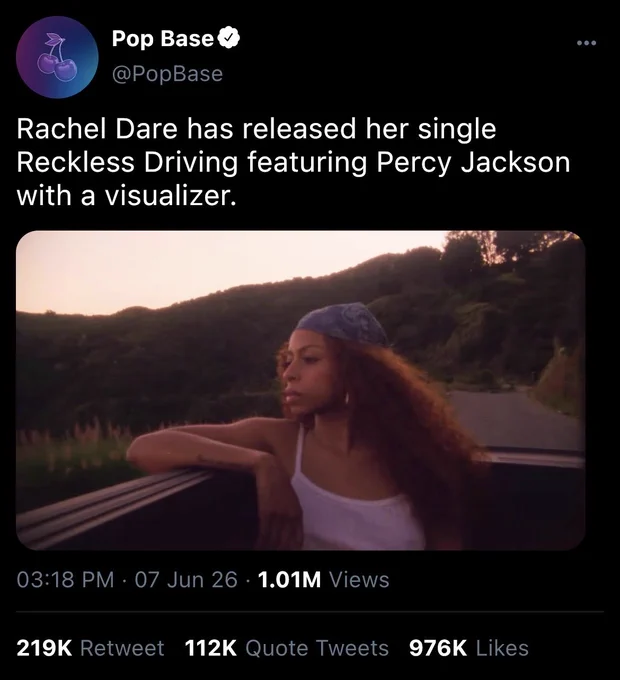
Task: Click the 07 Jun 26 date
Action: tap(186, 580)
